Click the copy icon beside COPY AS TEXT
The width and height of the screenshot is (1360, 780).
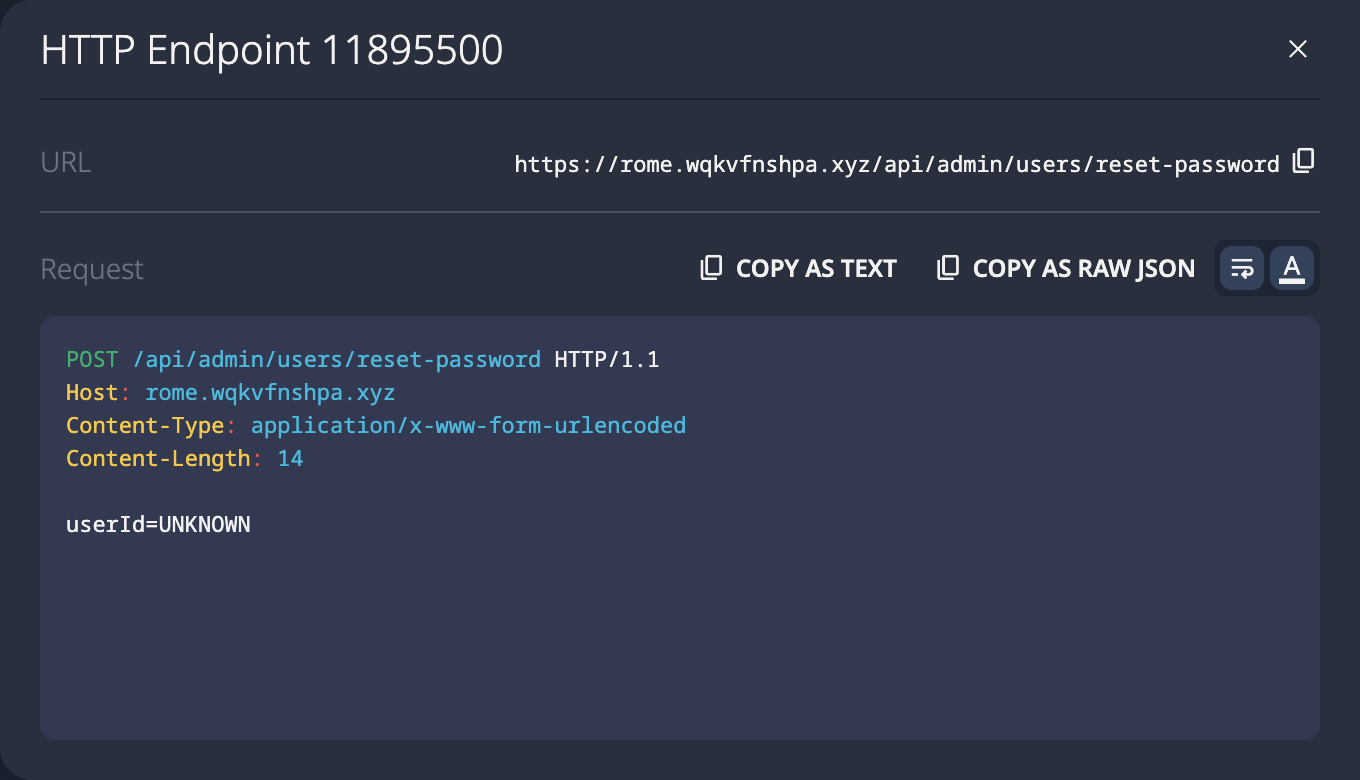(710, 267)
